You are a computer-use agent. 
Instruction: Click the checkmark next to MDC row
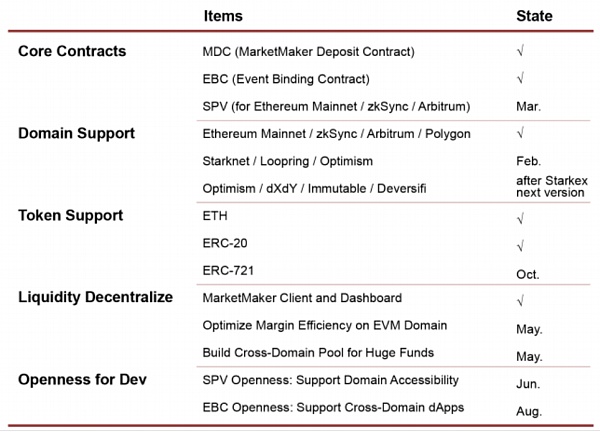point(520,51)
